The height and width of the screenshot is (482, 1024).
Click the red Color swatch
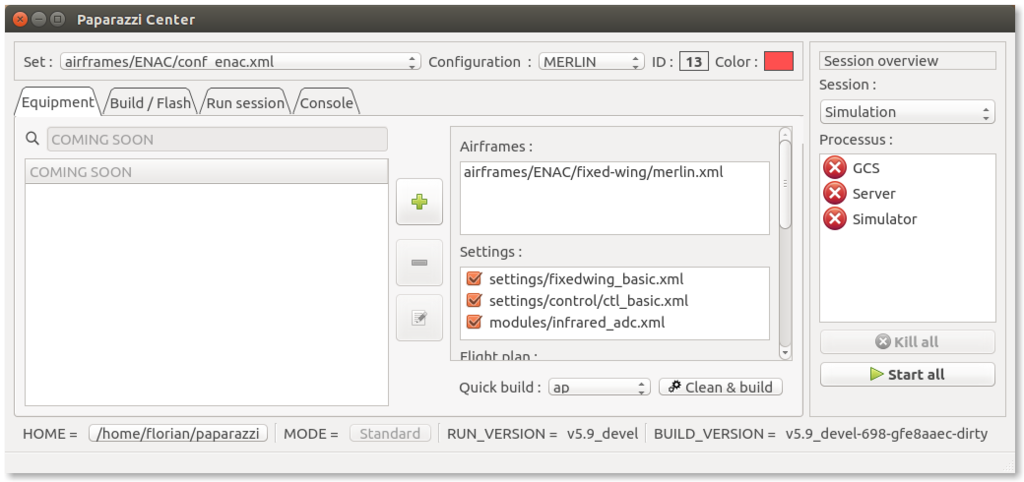tap(778, 62)
